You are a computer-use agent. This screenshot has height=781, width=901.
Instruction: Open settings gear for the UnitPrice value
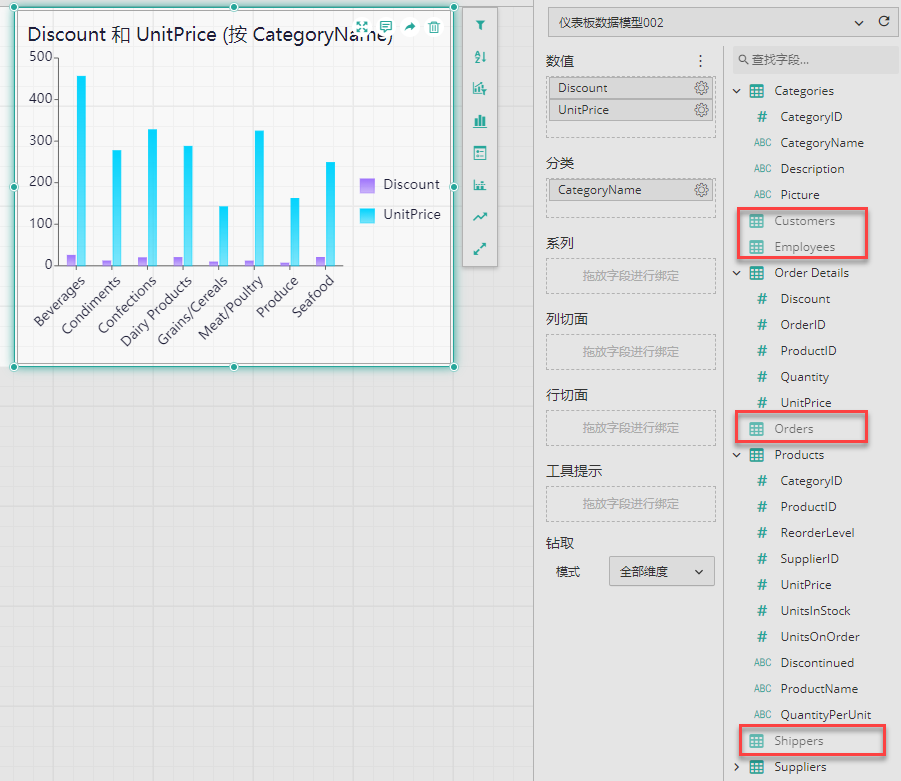pyautogui.click(x=701, y=110)
